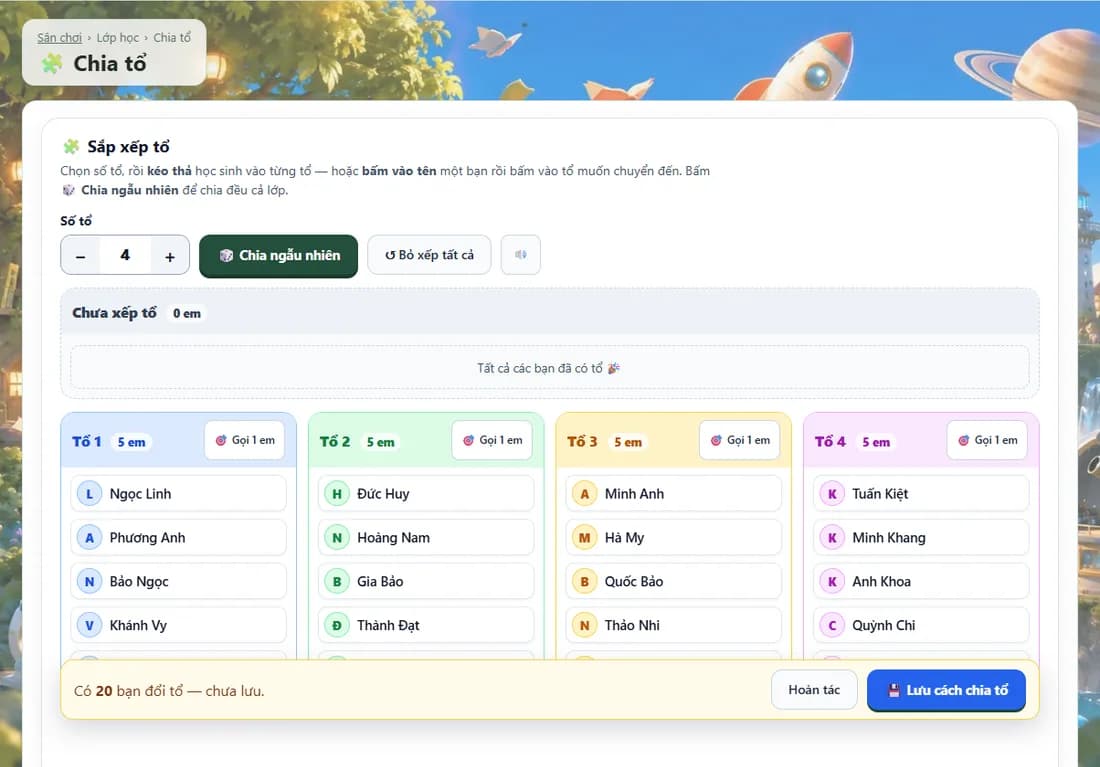Save with Lưu cách chia tổ
Image resolution: width=1100 pixels, height=767 pixels.
click(946, 691)
